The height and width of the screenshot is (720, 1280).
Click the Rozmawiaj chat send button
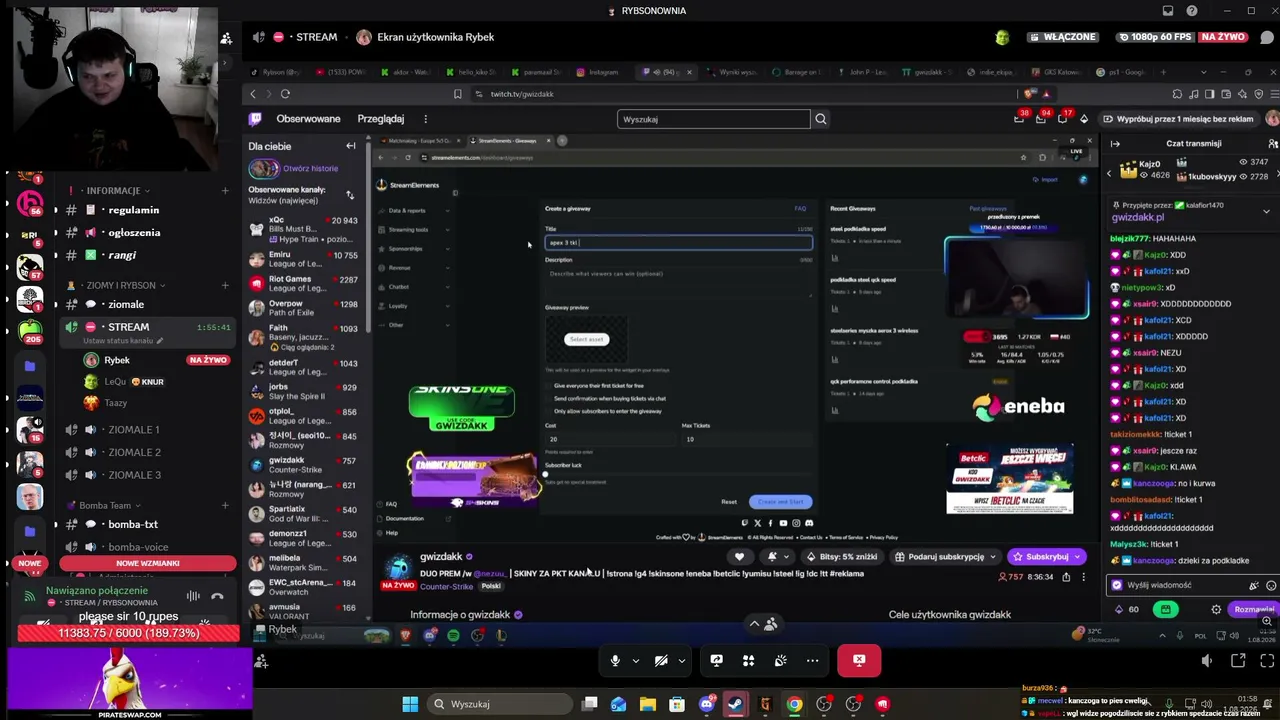1254,609
